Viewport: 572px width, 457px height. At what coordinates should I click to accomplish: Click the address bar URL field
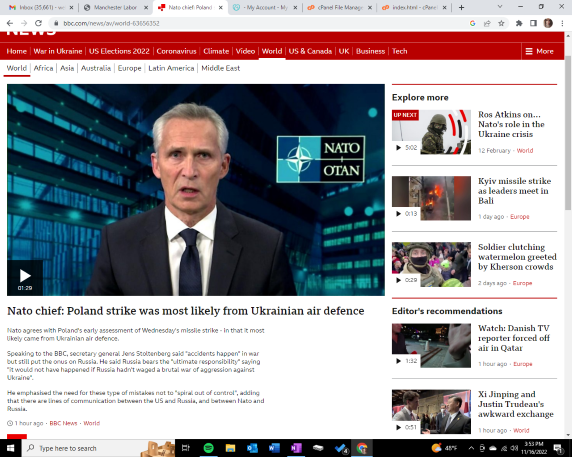click(255, 23)
